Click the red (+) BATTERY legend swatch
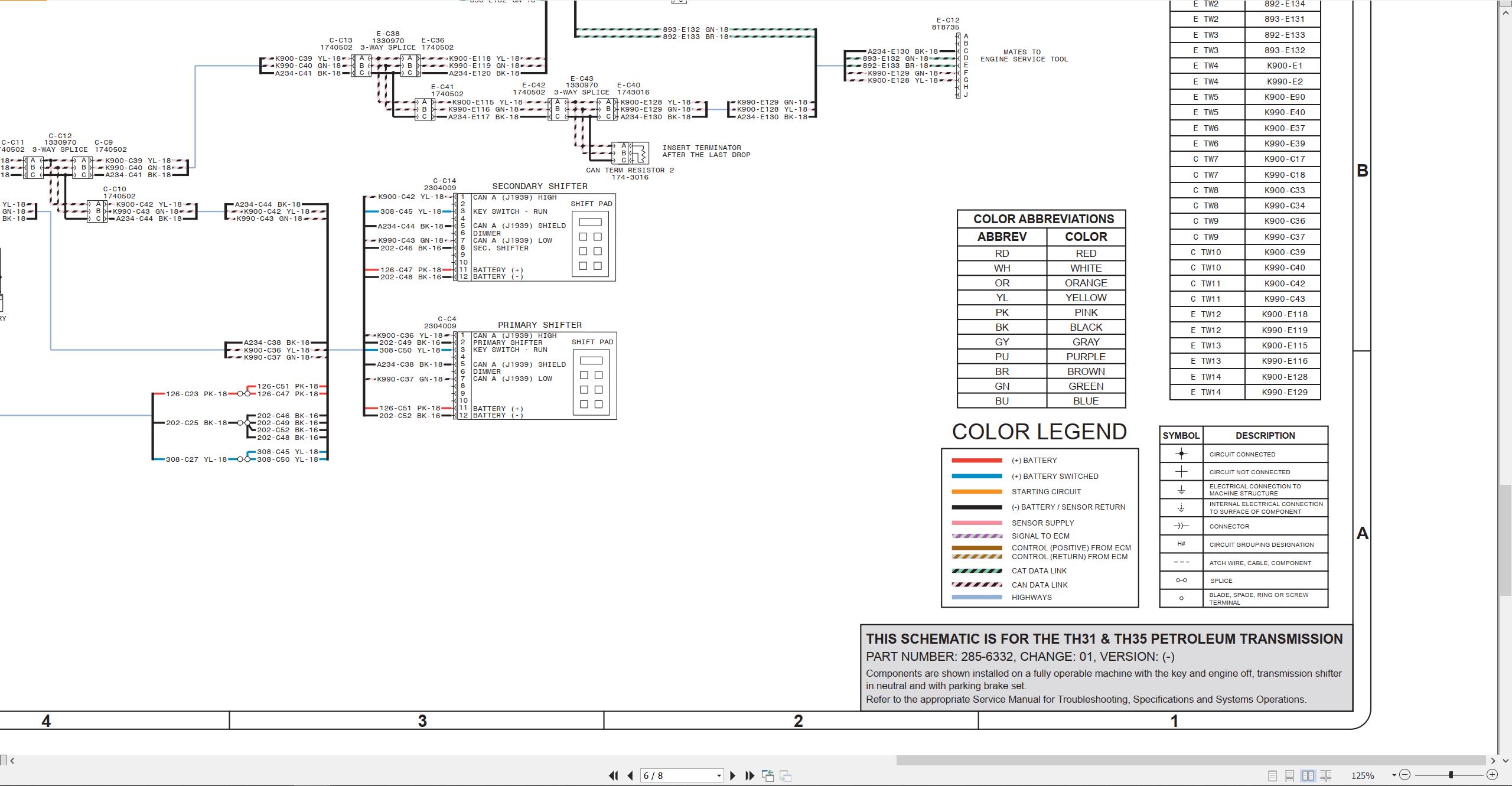Screen dimensions: 1512x786 coord(977,461)
